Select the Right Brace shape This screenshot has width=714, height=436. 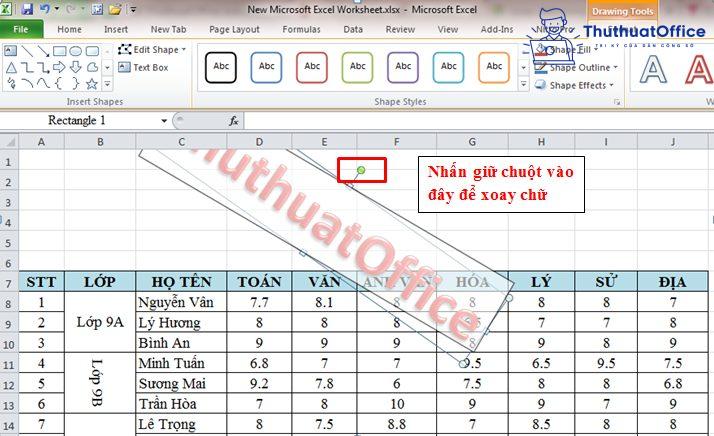pyautogui.click(x=76, y=84)
